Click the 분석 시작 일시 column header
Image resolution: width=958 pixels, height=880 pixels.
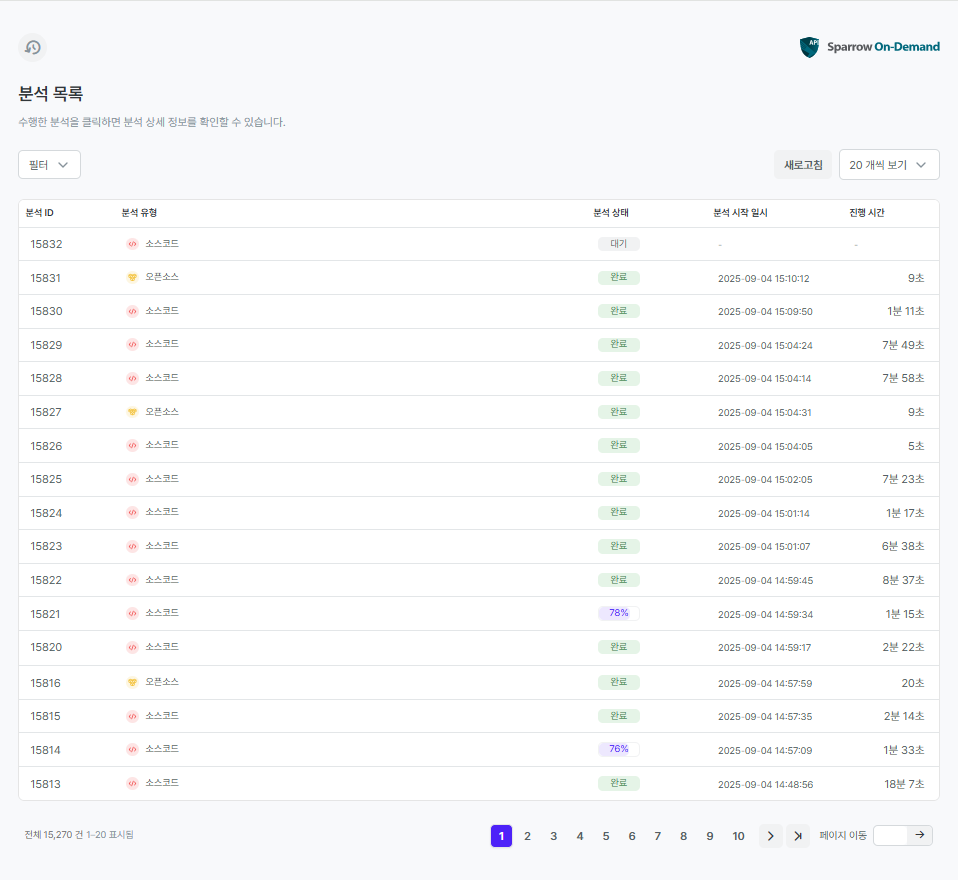coord(740,213)
